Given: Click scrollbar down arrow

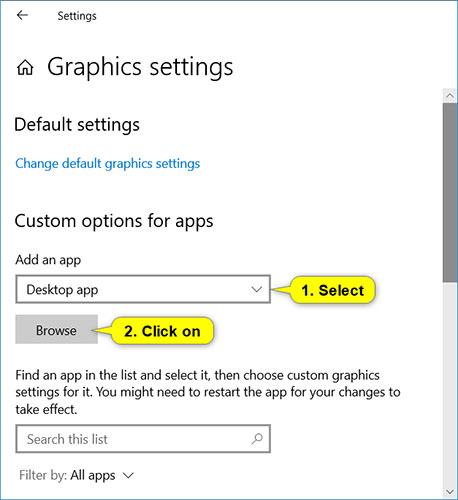Looking at the screenshot, I should point(450,492).
